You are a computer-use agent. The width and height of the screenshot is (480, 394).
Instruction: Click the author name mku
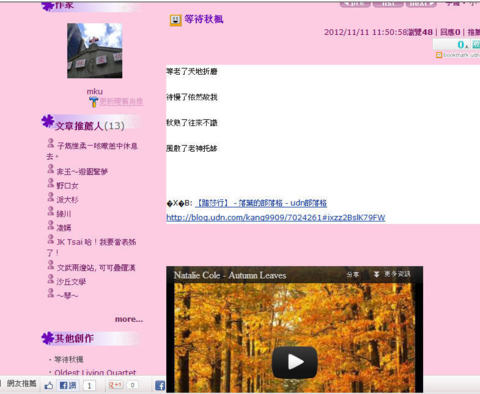pos(95,91)
